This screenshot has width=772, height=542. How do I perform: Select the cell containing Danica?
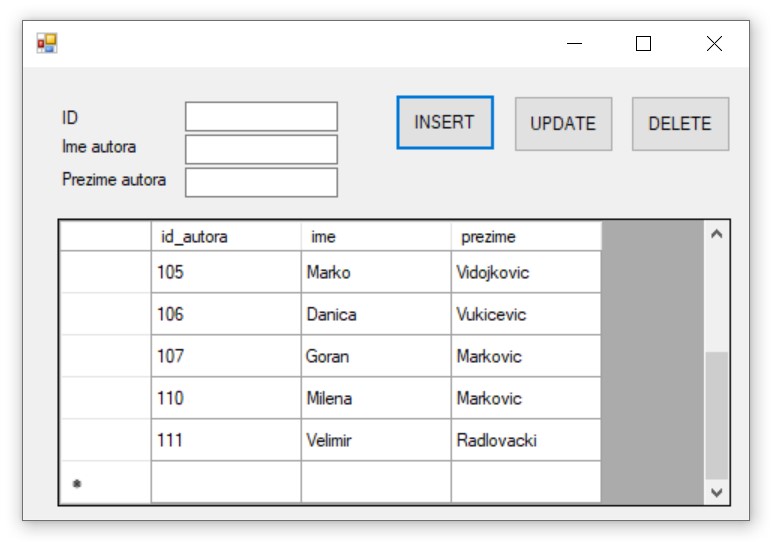[375, 314]
